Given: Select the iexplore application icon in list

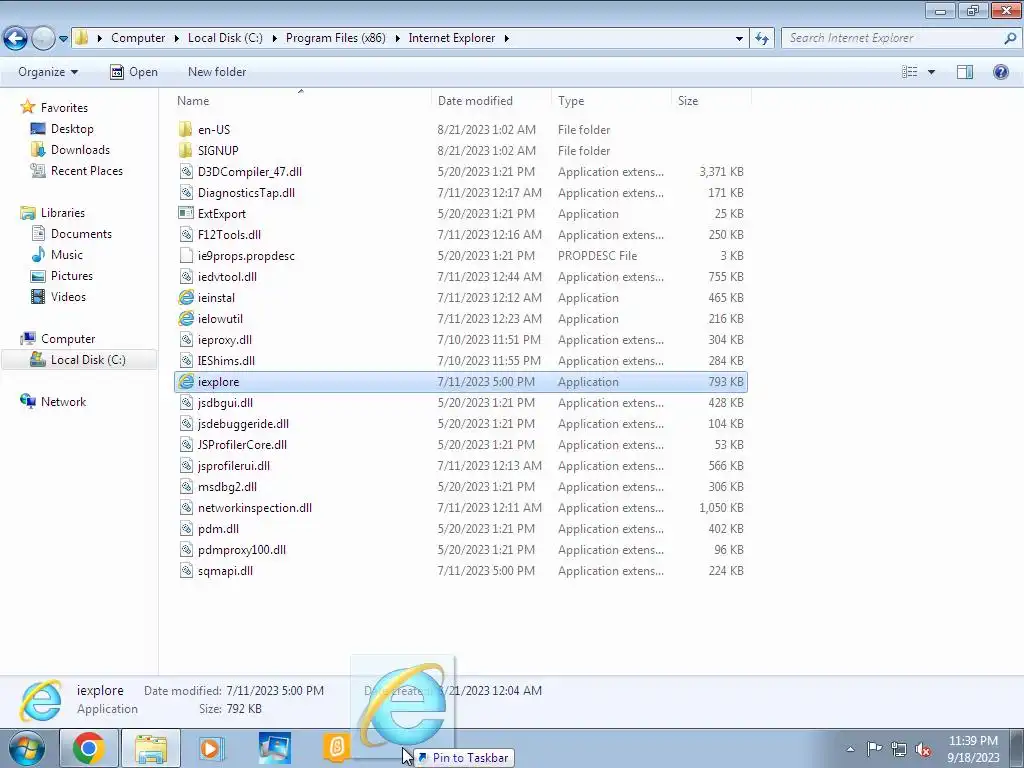Looking at the screenshot, I should (x=186, y=381).
